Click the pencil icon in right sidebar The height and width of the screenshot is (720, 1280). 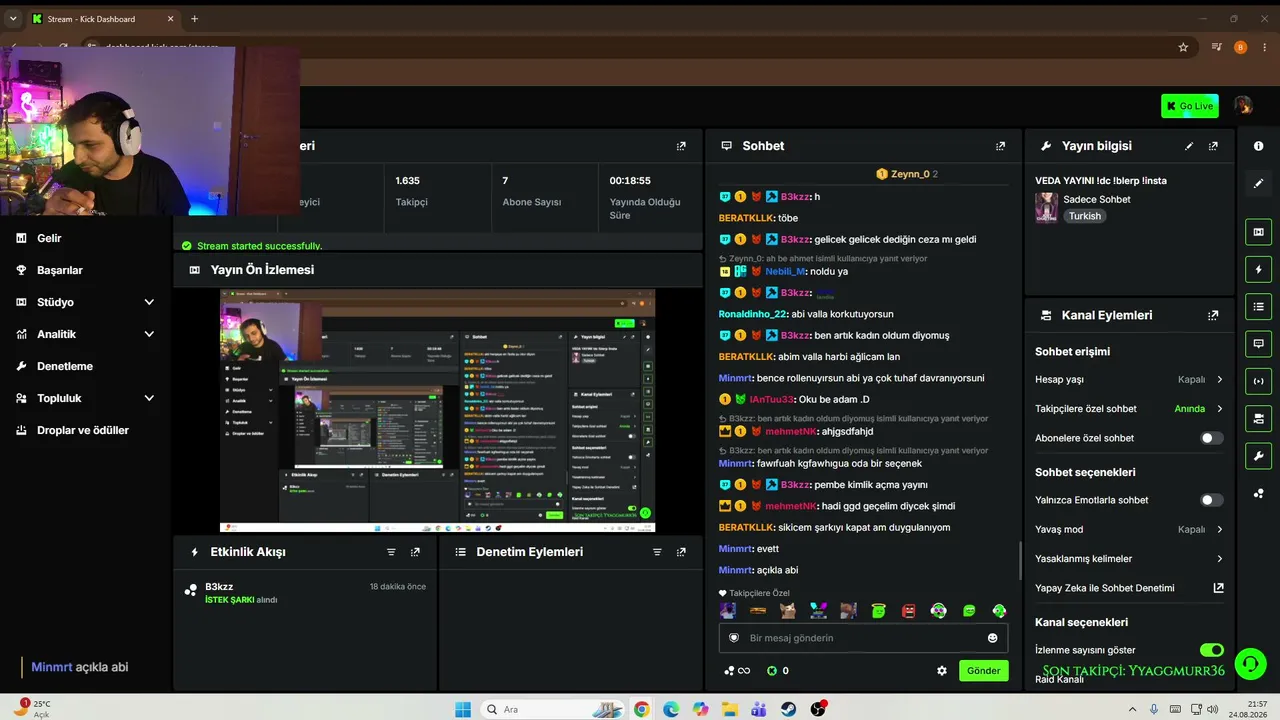point(1258,184)
